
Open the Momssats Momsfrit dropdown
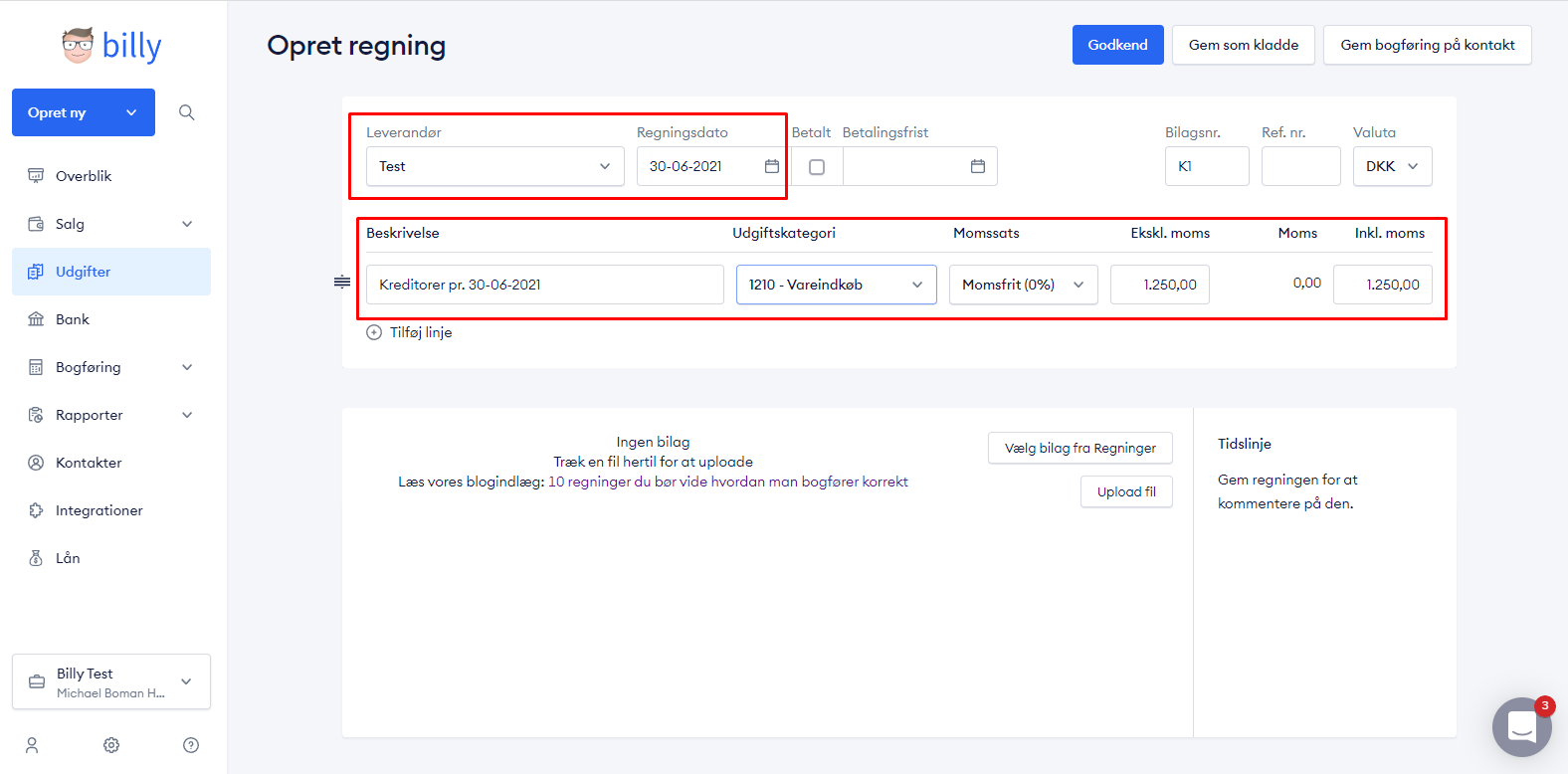tap(1024, 285)
